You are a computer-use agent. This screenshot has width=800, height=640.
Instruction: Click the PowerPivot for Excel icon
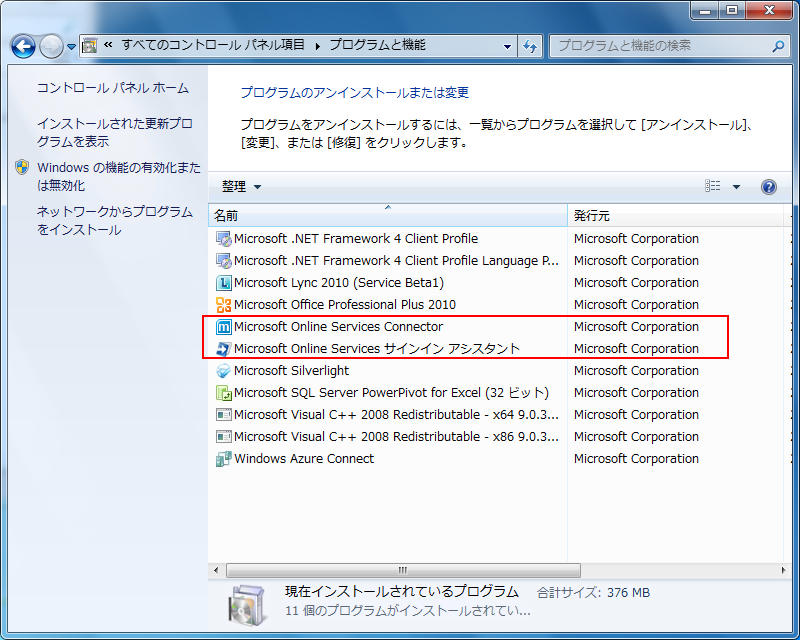[223, 392]
